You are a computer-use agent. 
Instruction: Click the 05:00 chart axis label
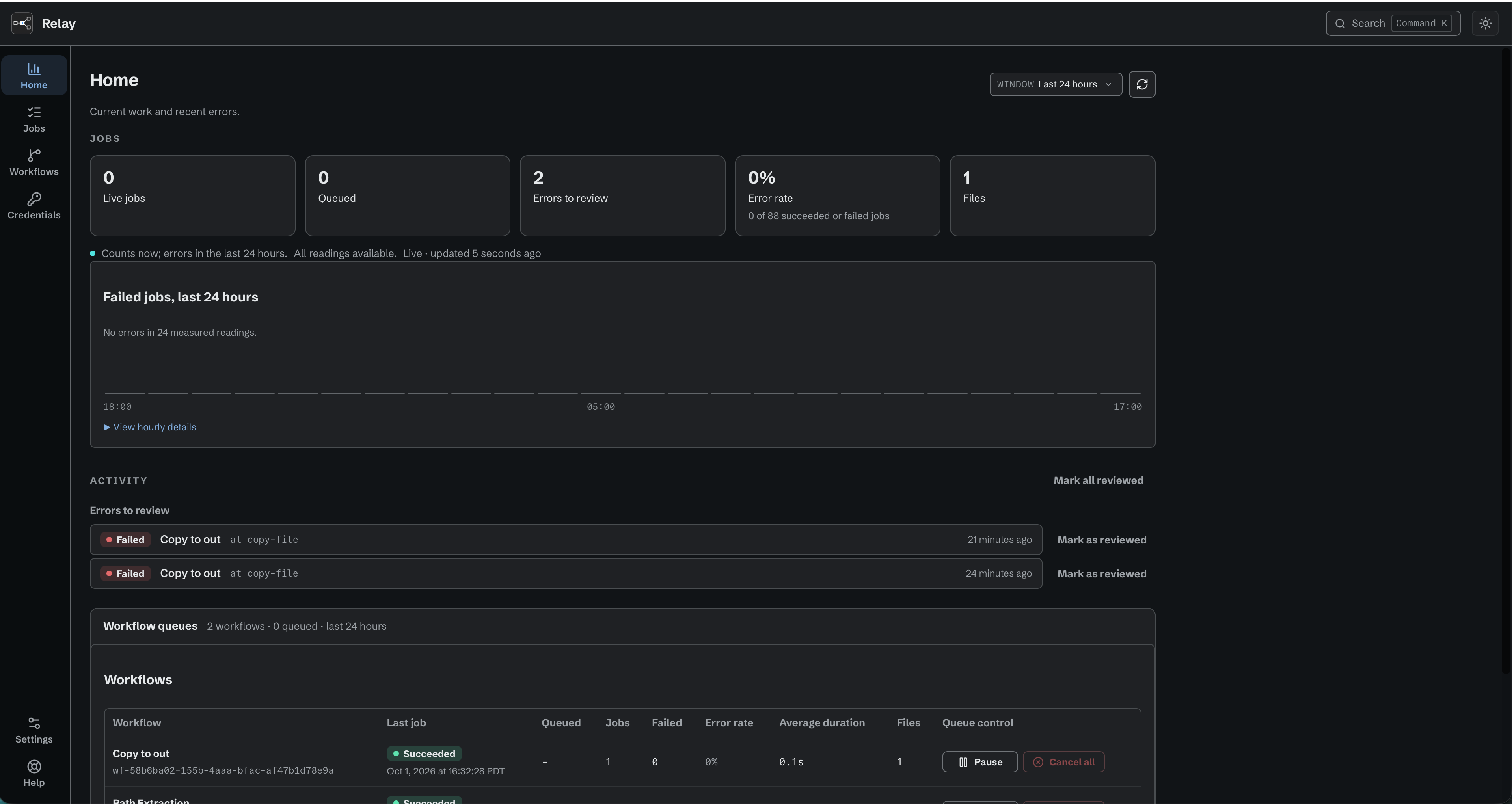pos(601,407)
